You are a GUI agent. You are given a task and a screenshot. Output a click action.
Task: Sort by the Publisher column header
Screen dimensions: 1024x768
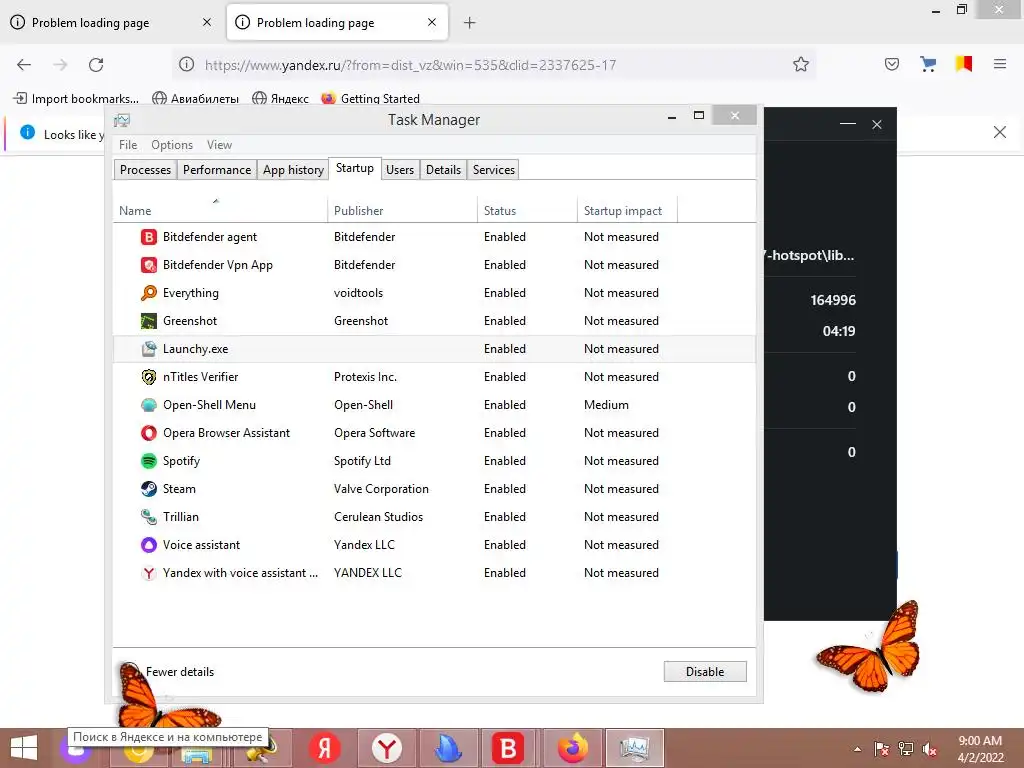pos(402,210)
